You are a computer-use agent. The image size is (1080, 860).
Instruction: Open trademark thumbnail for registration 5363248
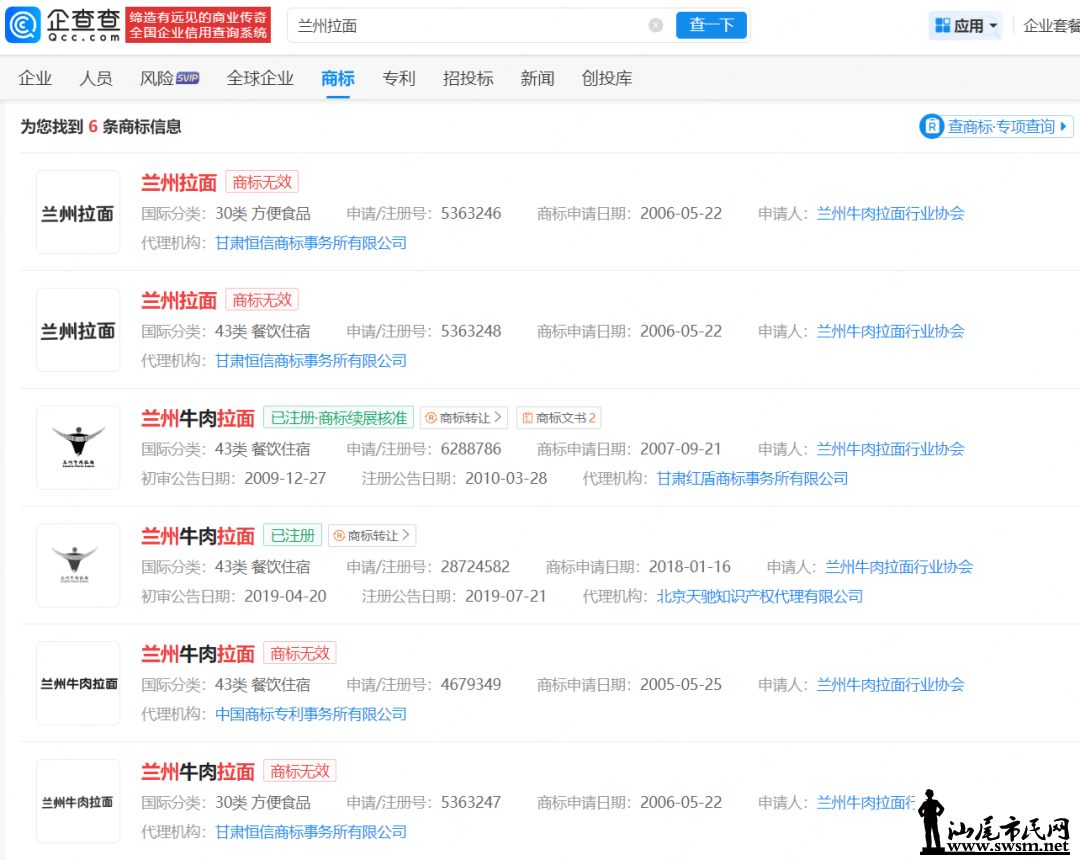(x=78, y=330)
